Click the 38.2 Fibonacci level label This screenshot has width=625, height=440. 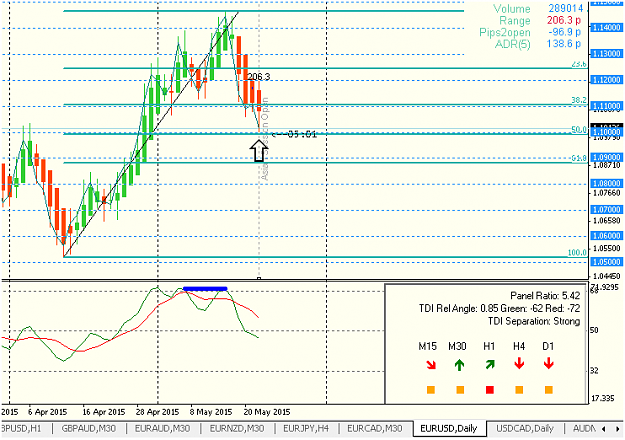tap(579, 100)
